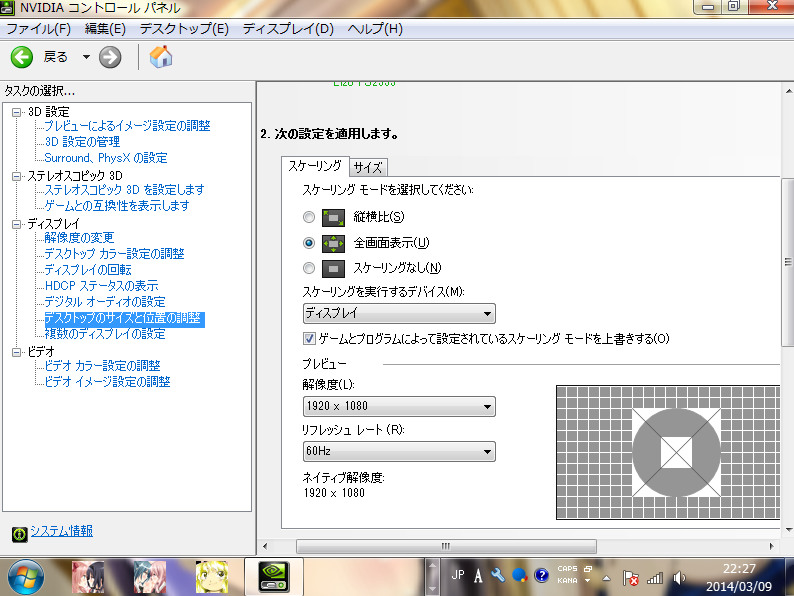The width and height of the screenshot is (794, 596).
Task: Go to the Home page icon
Action: [160, 57]
